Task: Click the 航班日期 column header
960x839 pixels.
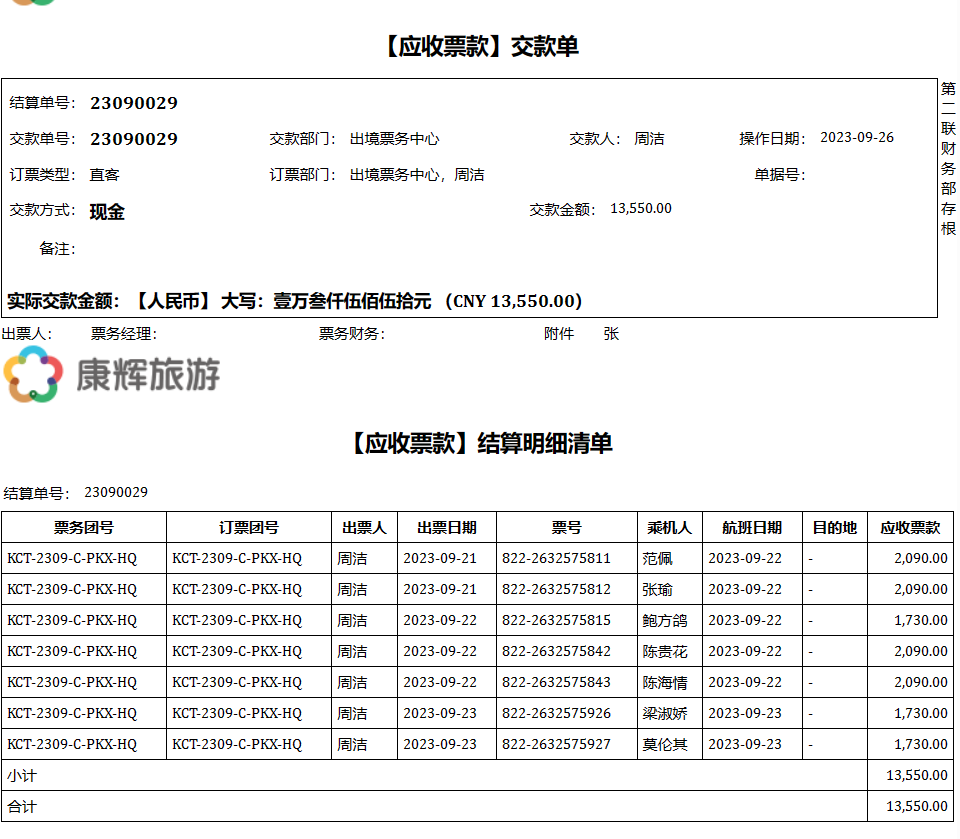Action: (752, 527)
